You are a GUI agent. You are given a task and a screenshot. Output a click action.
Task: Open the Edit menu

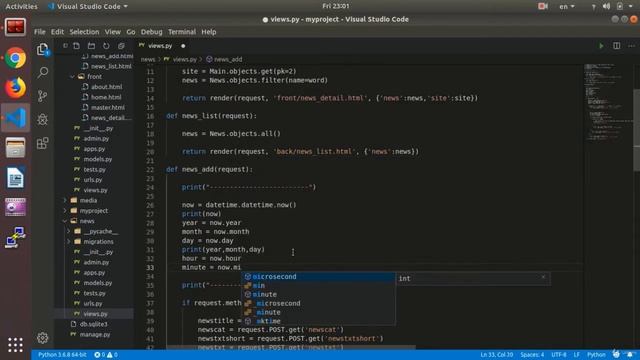57,32
